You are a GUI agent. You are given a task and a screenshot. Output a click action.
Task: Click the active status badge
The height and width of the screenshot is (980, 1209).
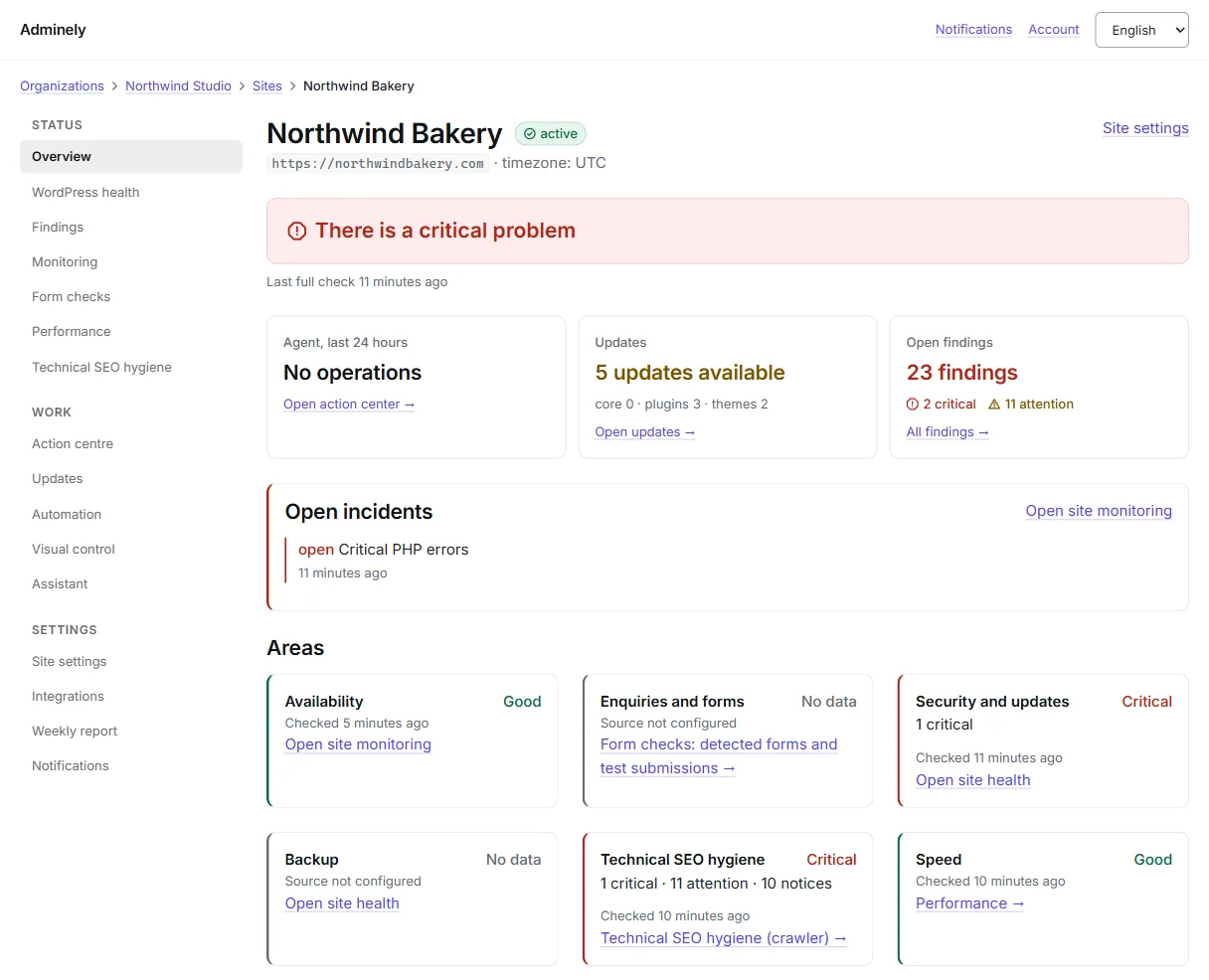(x=551, y=134)
